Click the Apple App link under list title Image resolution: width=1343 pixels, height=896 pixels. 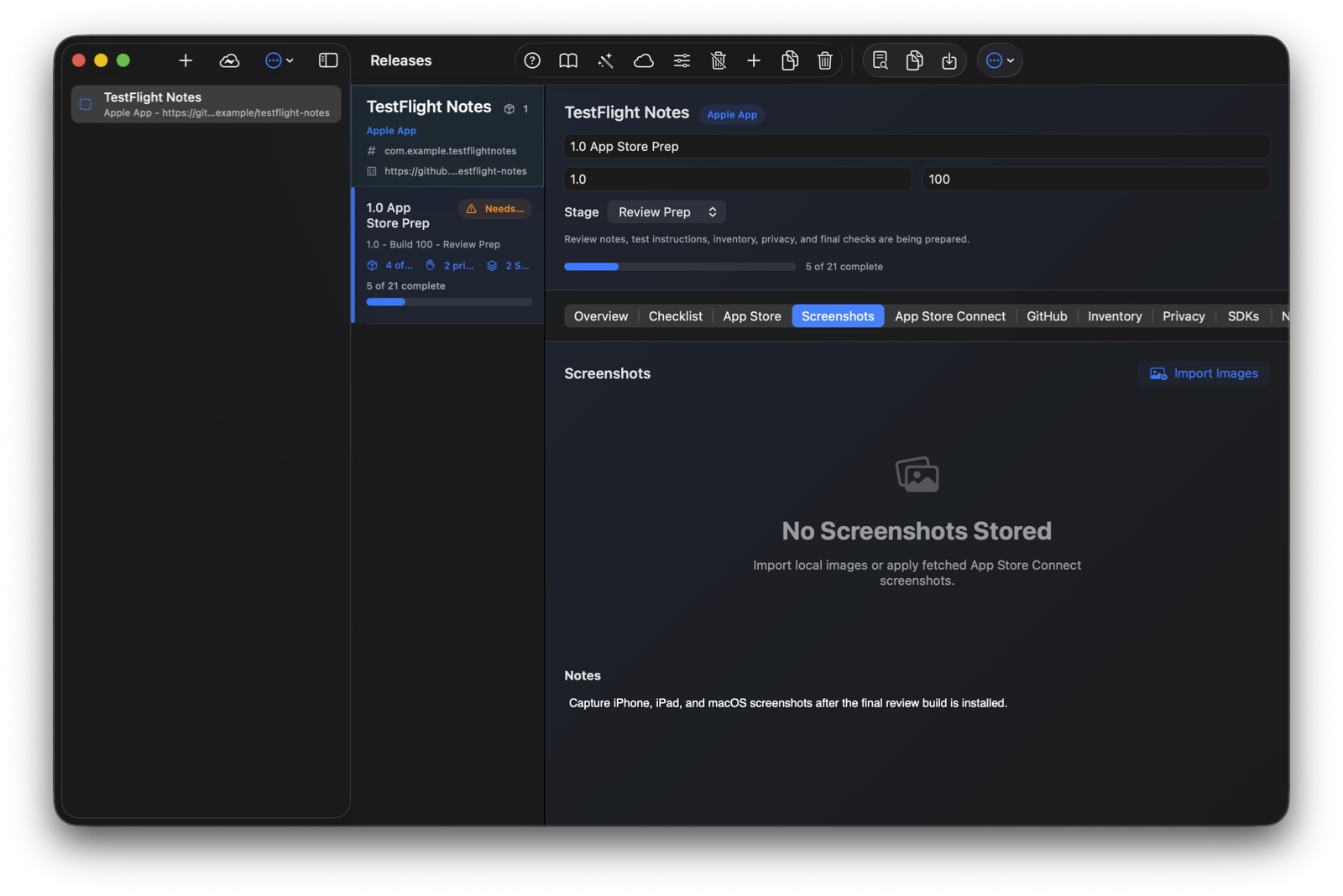tap(391, 131)
